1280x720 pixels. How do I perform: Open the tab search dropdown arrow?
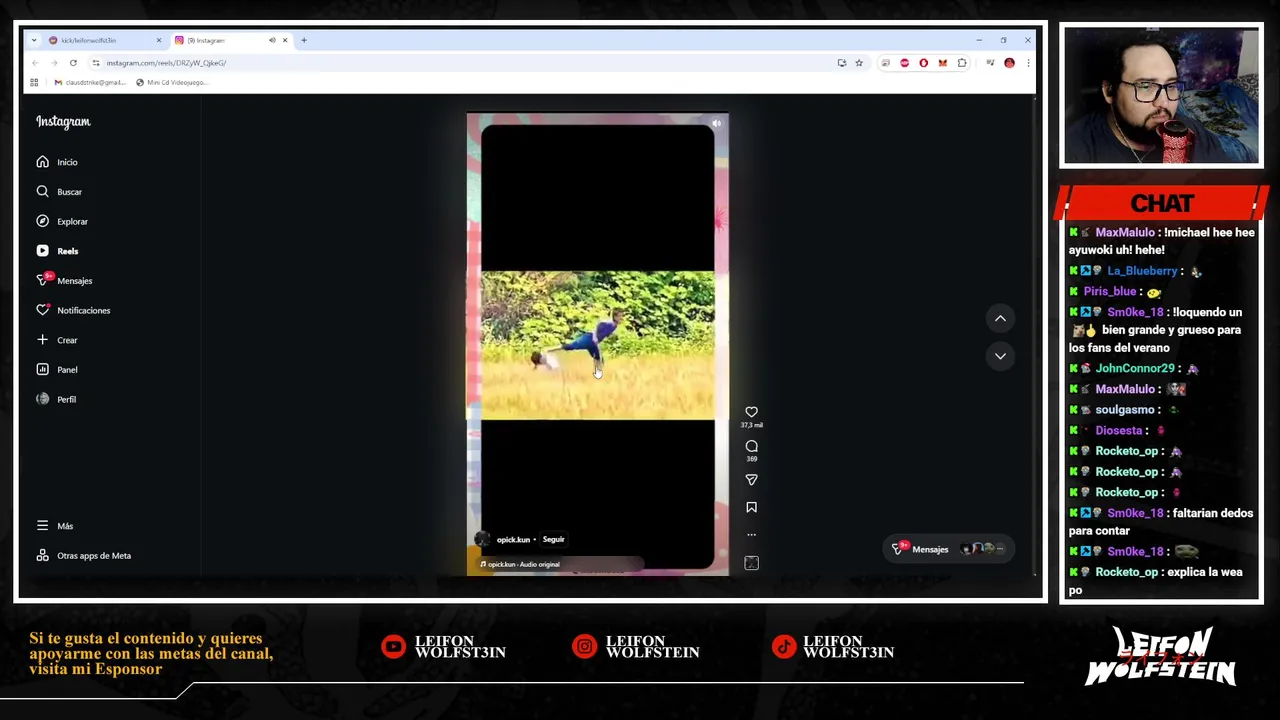(x=34, y=40)
